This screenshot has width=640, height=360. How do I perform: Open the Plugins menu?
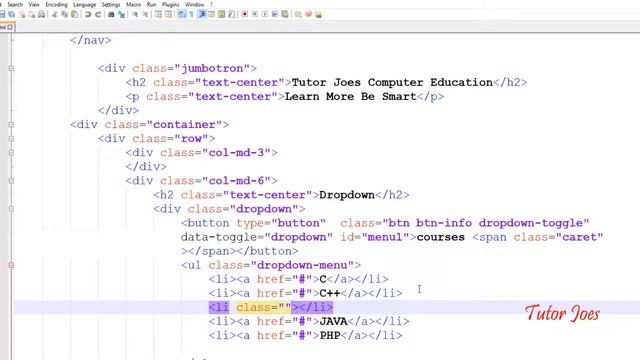pos(171,4)
